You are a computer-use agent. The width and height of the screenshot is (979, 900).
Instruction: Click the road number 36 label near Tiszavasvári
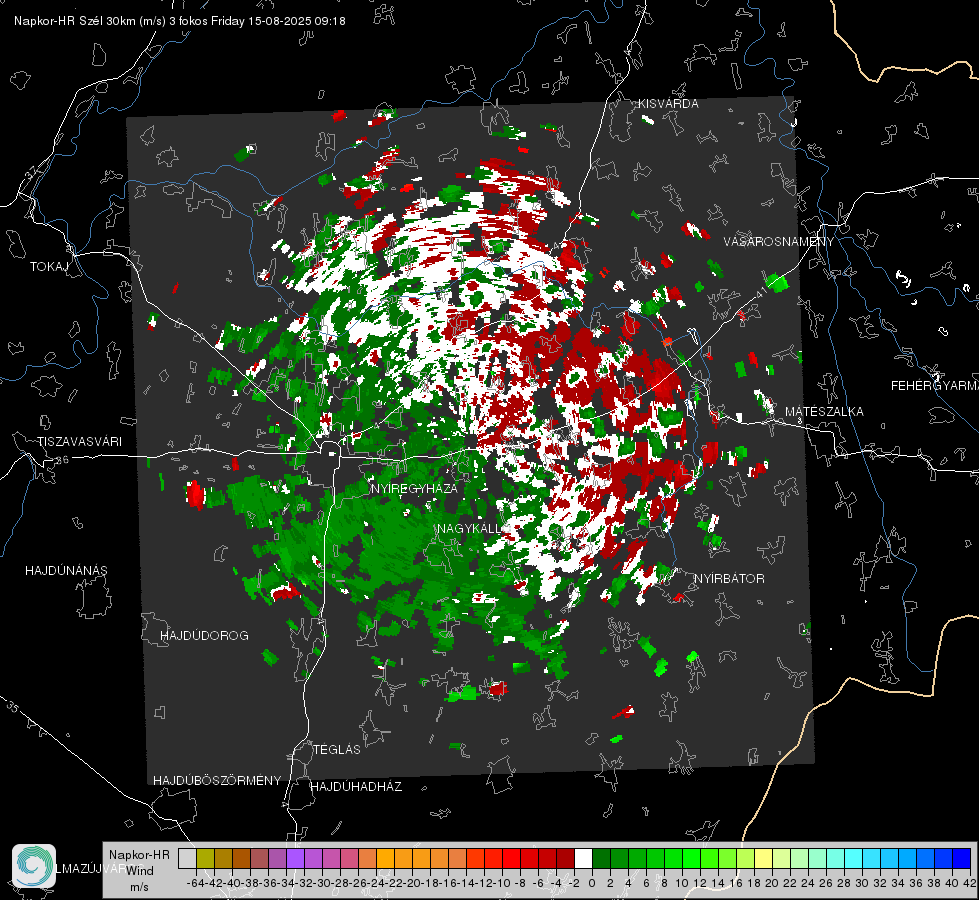point(62,460)
